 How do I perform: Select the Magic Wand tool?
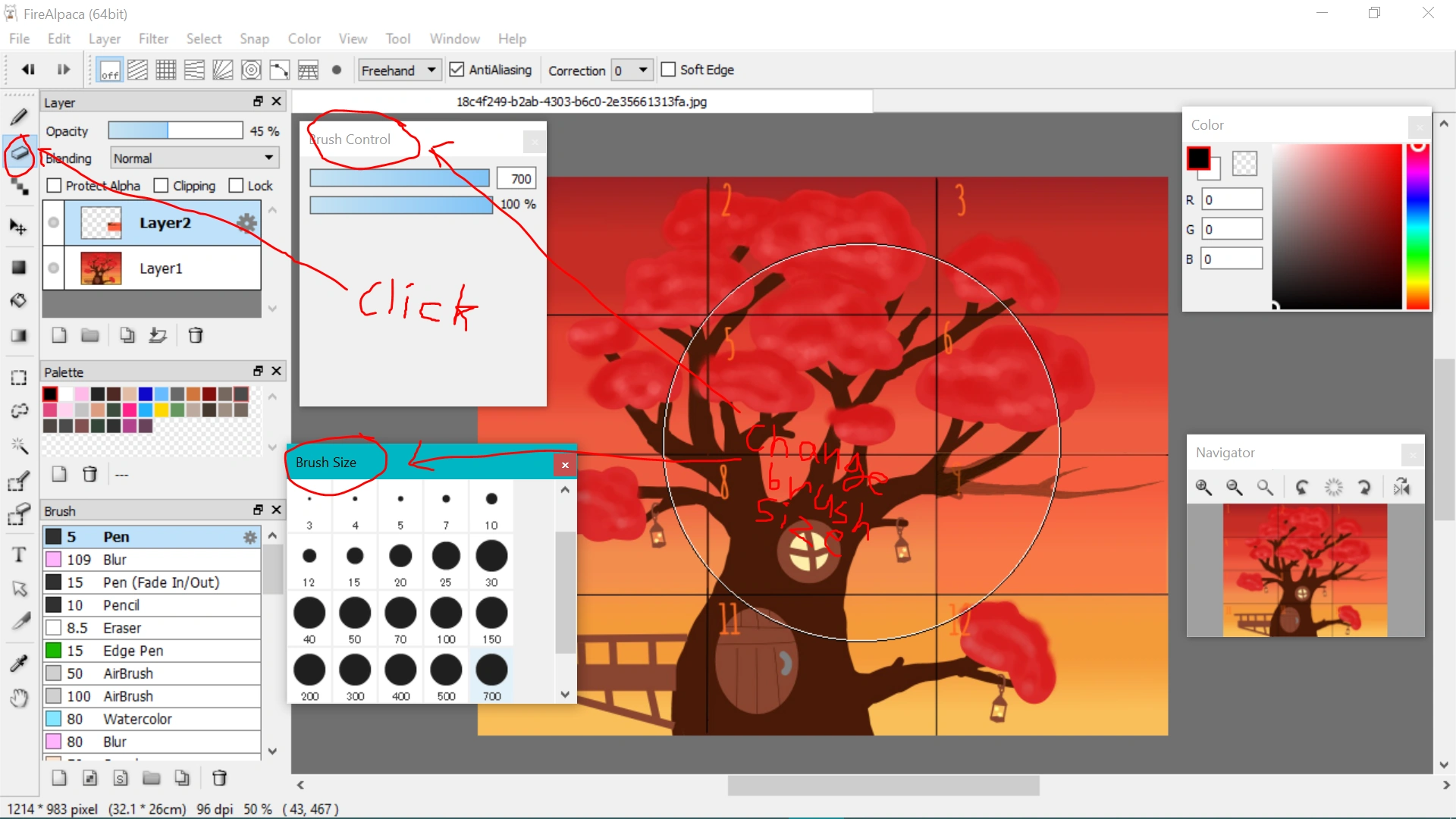19,446
